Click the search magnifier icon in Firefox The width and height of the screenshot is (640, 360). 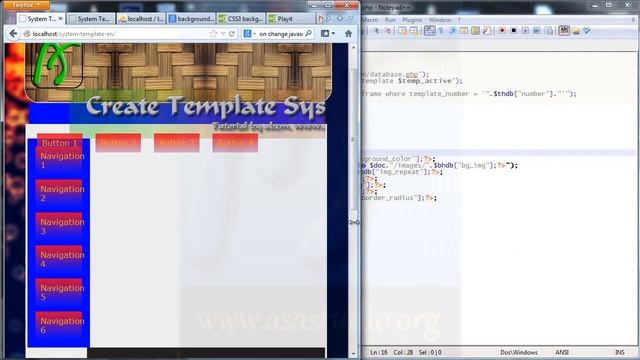tap(309, 33)
